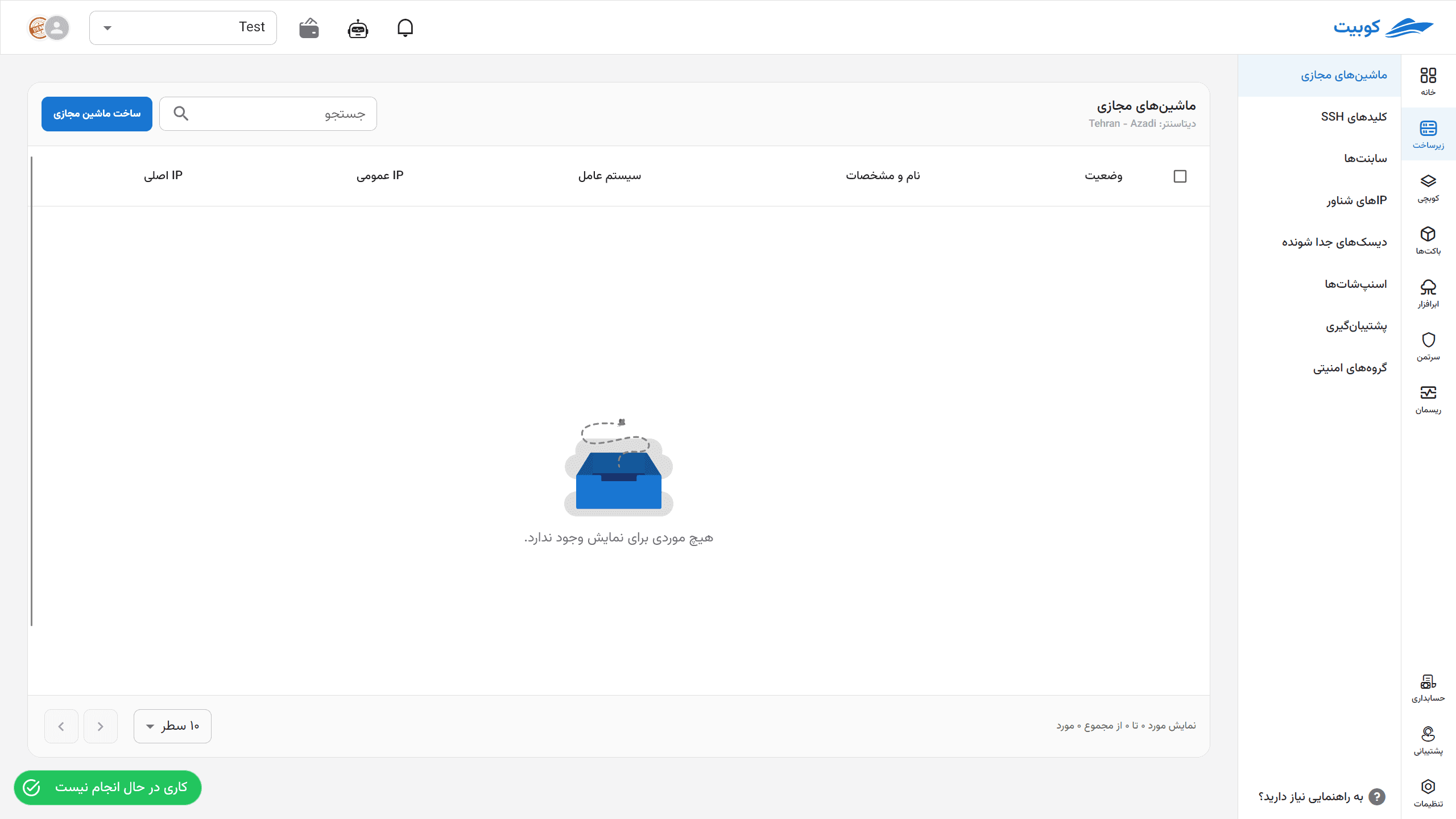Click the left-arrow pagination button
This screenshot has width=1456, height=819.
tap(61, 726)
